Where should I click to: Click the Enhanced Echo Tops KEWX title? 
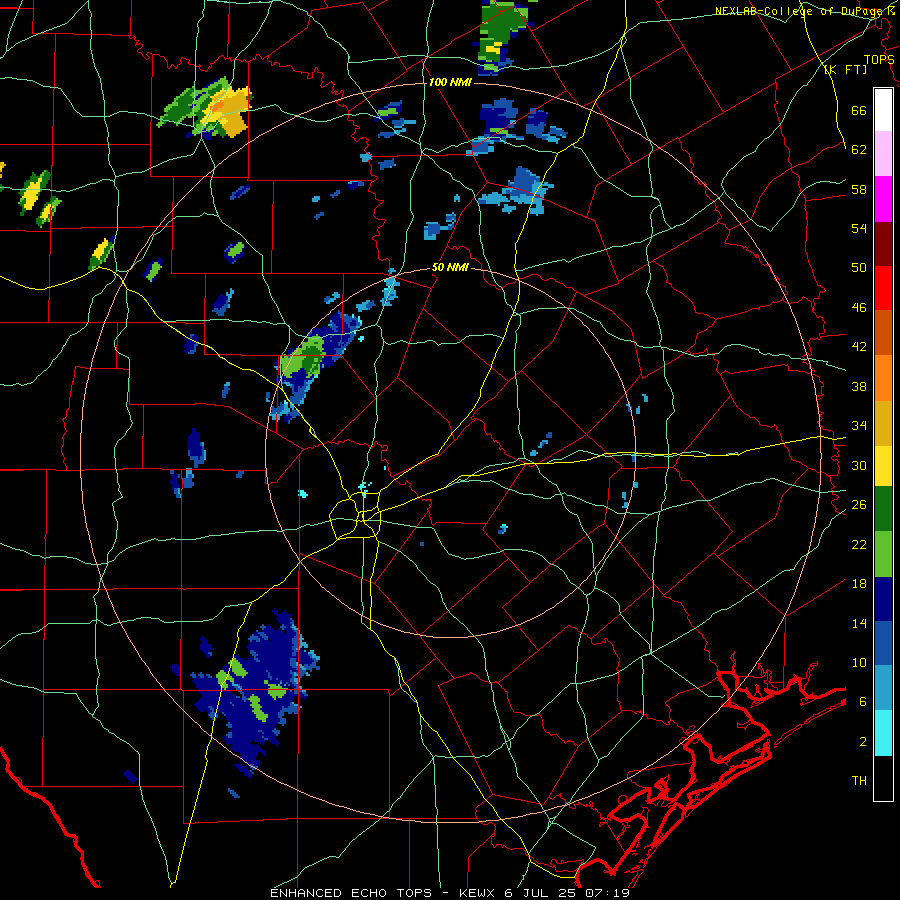[x=450, y=893]
